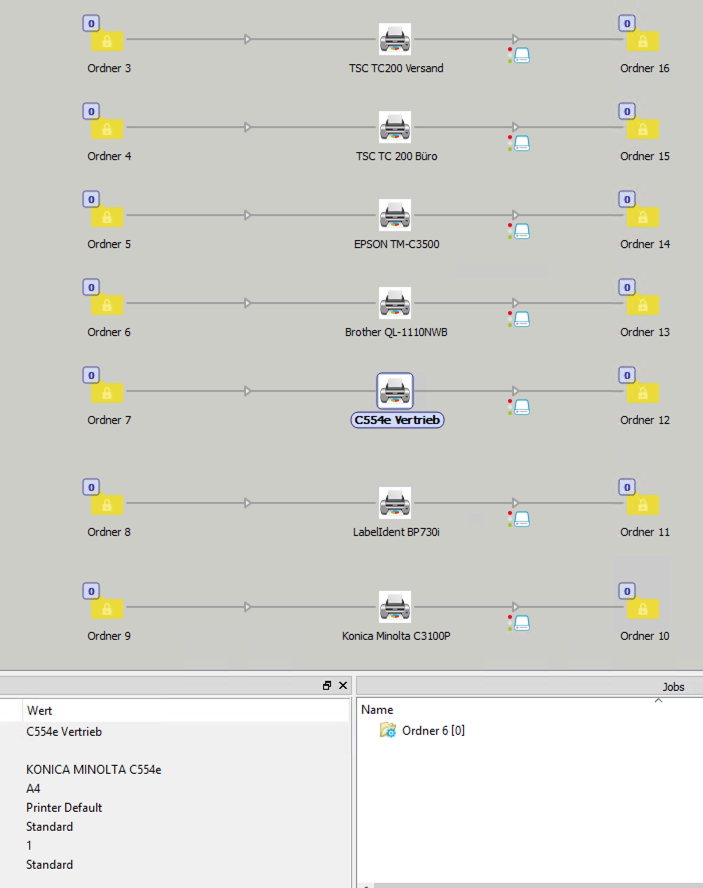The height and width of the screenshot is (888, 703).
Task: Select the Brother QL-1110NWB printer element
Action: (x=395, y=304)
